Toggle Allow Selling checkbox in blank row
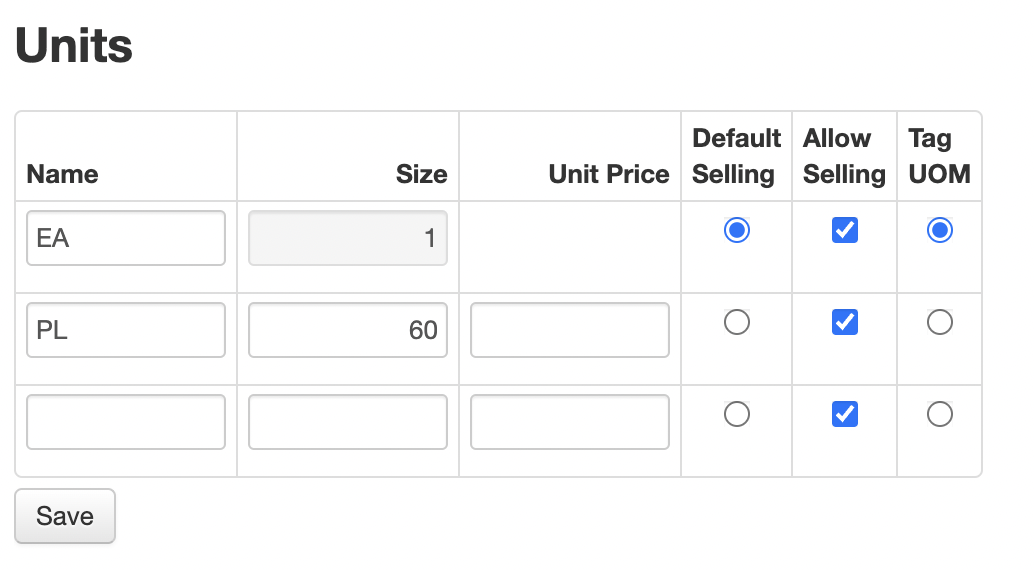This screenshot has height=570, width=1034. click(845, 414)
